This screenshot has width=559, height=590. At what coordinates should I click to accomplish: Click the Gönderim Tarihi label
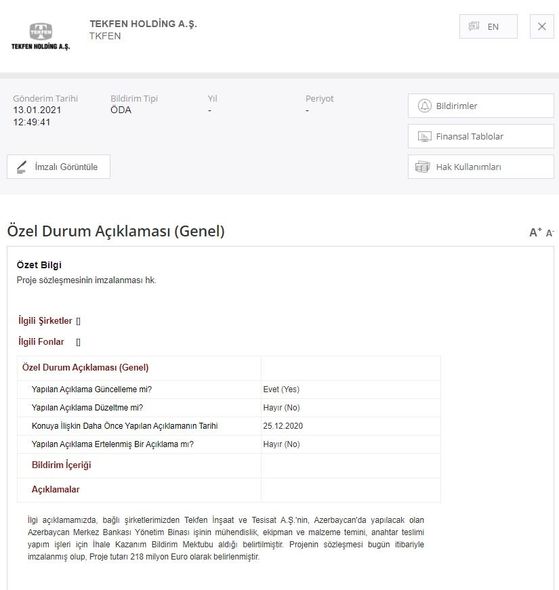(46, 99)
